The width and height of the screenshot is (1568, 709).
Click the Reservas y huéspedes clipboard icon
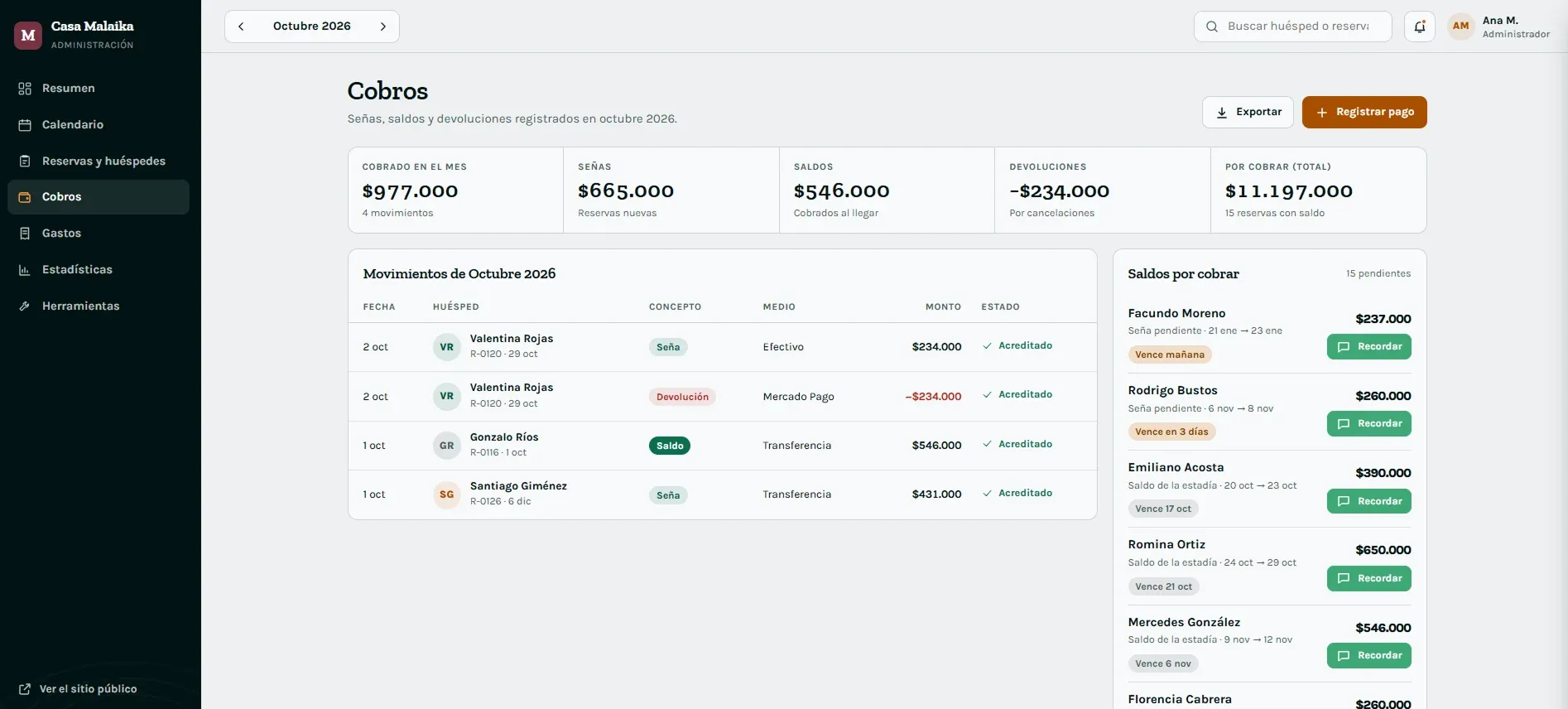tap(25, 162)
